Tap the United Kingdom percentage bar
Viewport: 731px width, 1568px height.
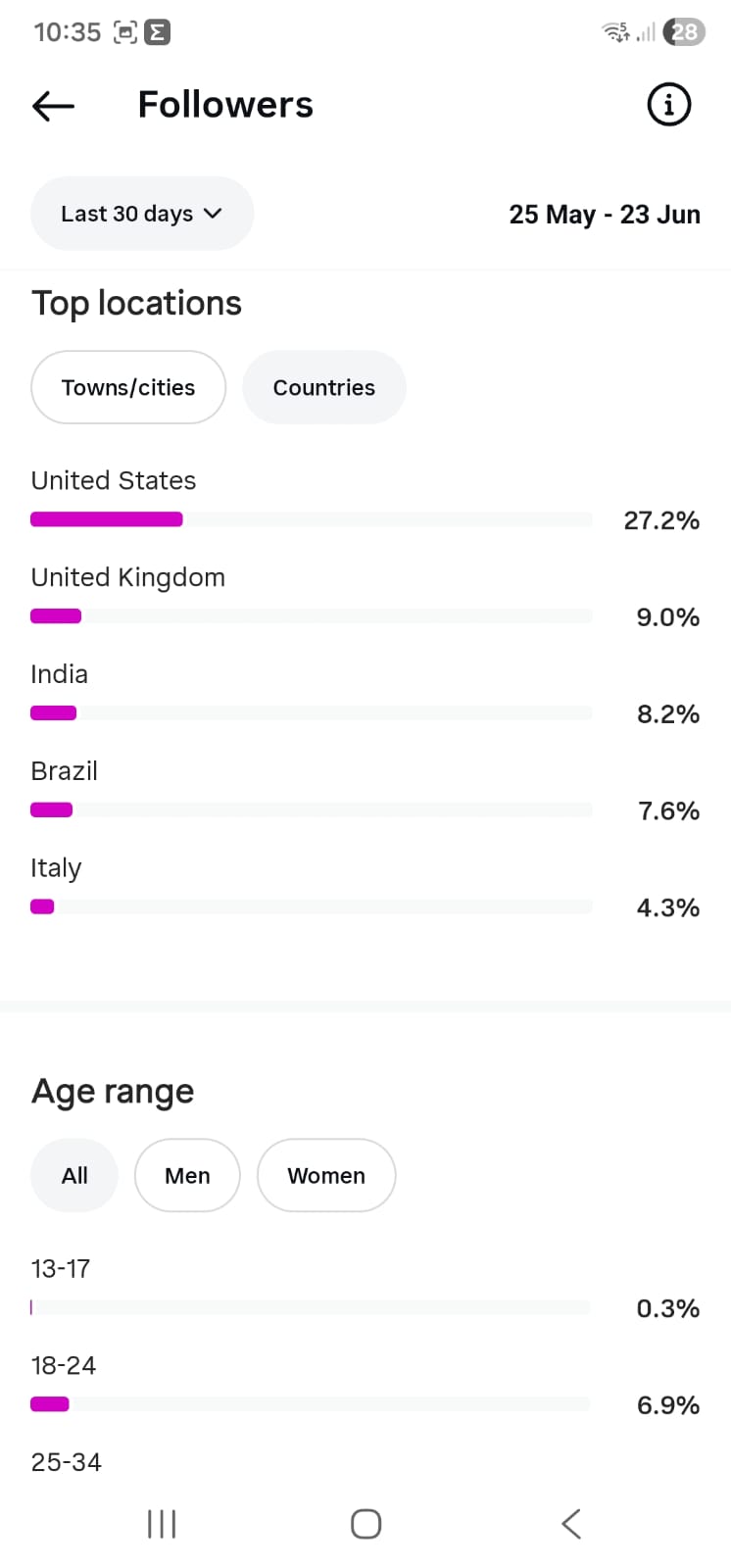pos(312,616)
